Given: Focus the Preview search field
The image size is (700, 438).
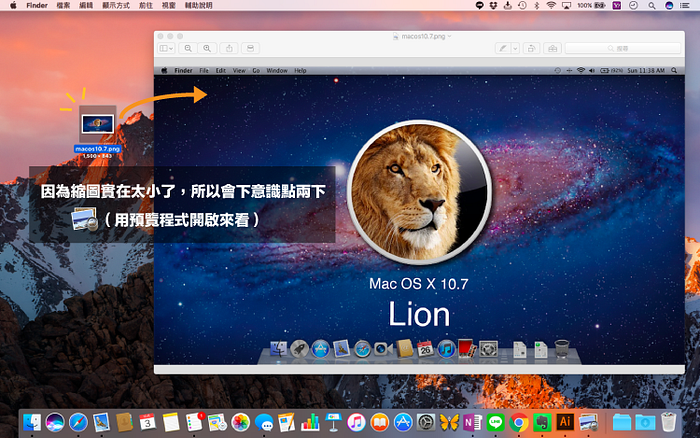Looking at the screenshot, I should (623, 48).
